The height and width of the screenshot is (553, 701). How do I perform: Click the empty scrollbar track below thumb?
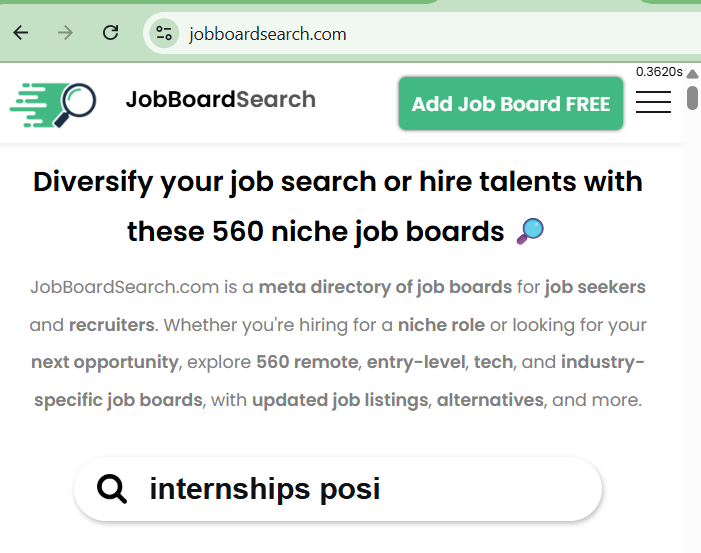[x=692, y=350]
